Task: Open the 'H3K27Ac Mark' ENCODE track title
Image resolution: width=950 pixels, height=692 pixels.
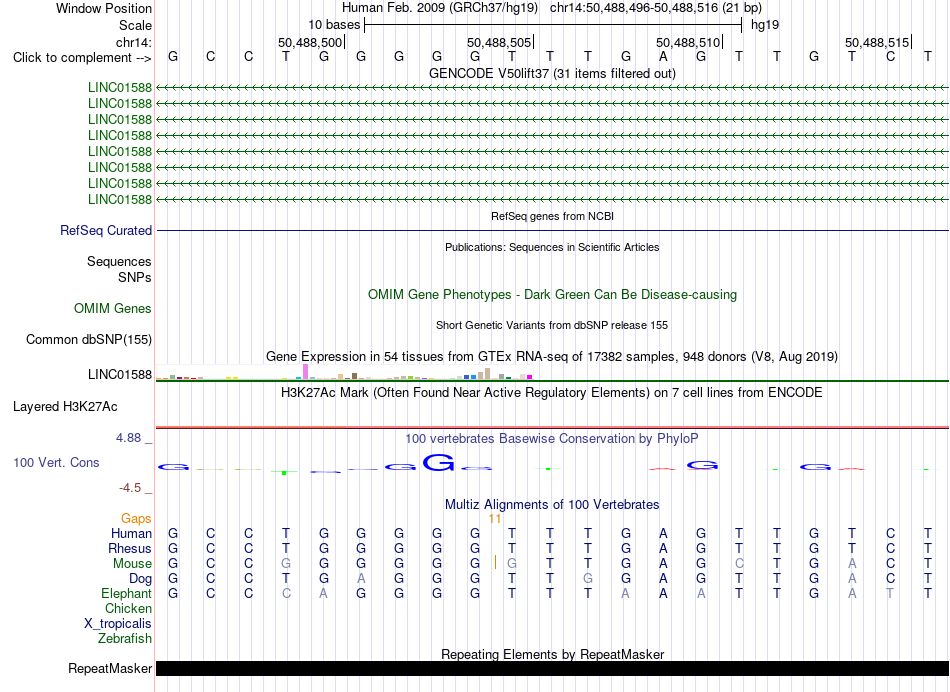Action: click(552, 393)
